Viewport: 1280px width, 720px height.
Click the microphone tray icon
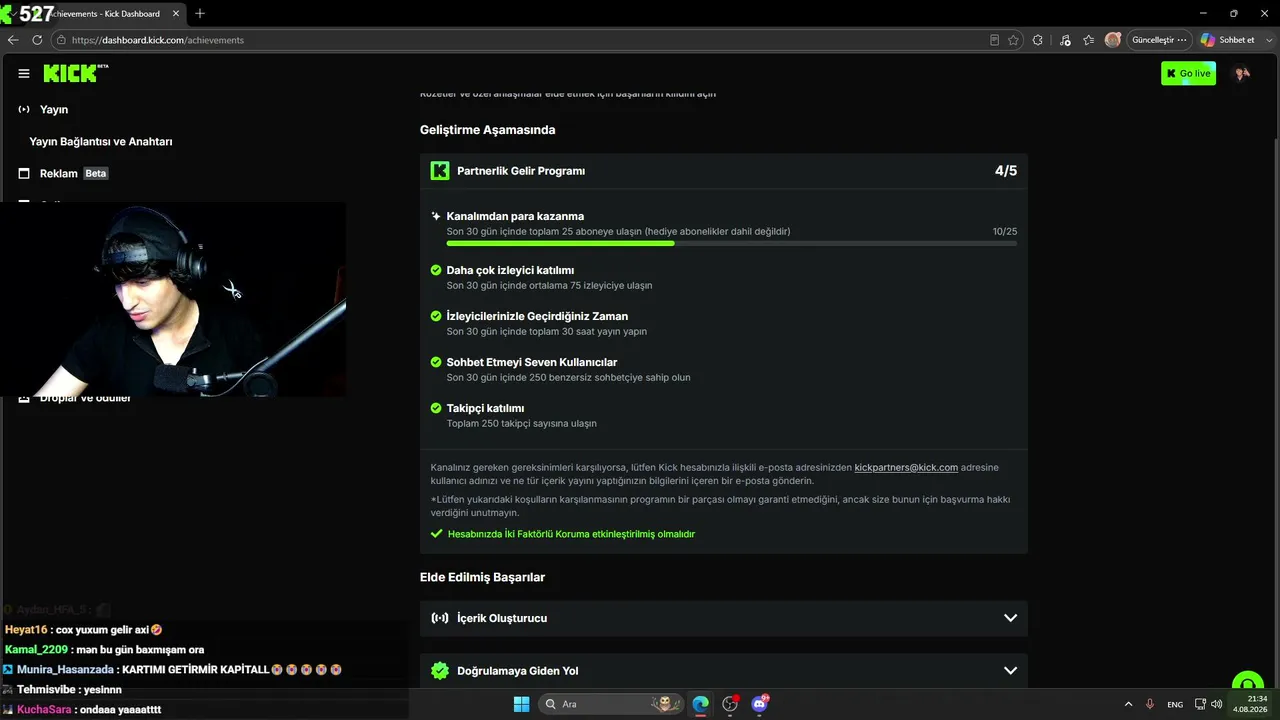coord(1150,704)
